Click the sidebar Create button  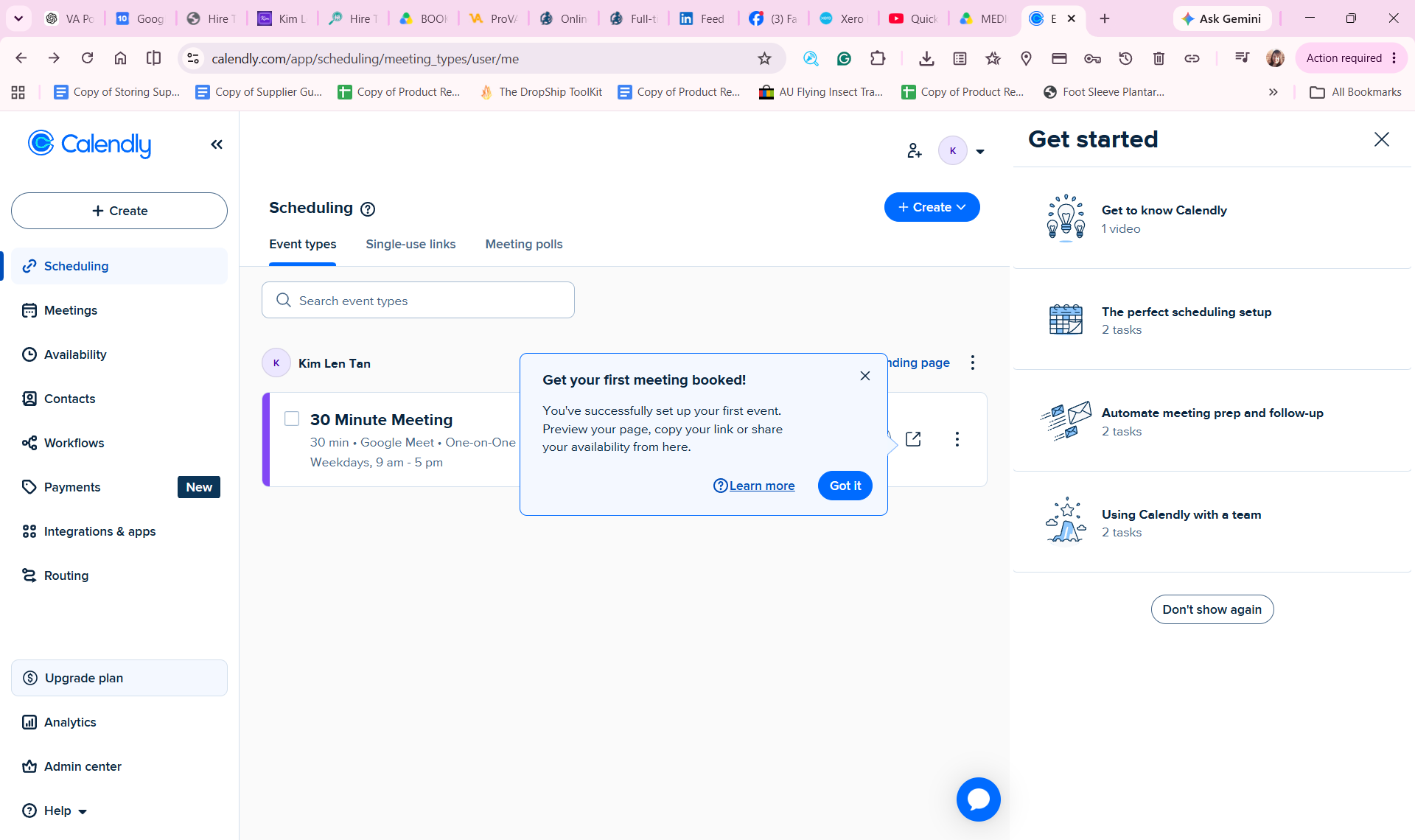(x=119, y=211)
